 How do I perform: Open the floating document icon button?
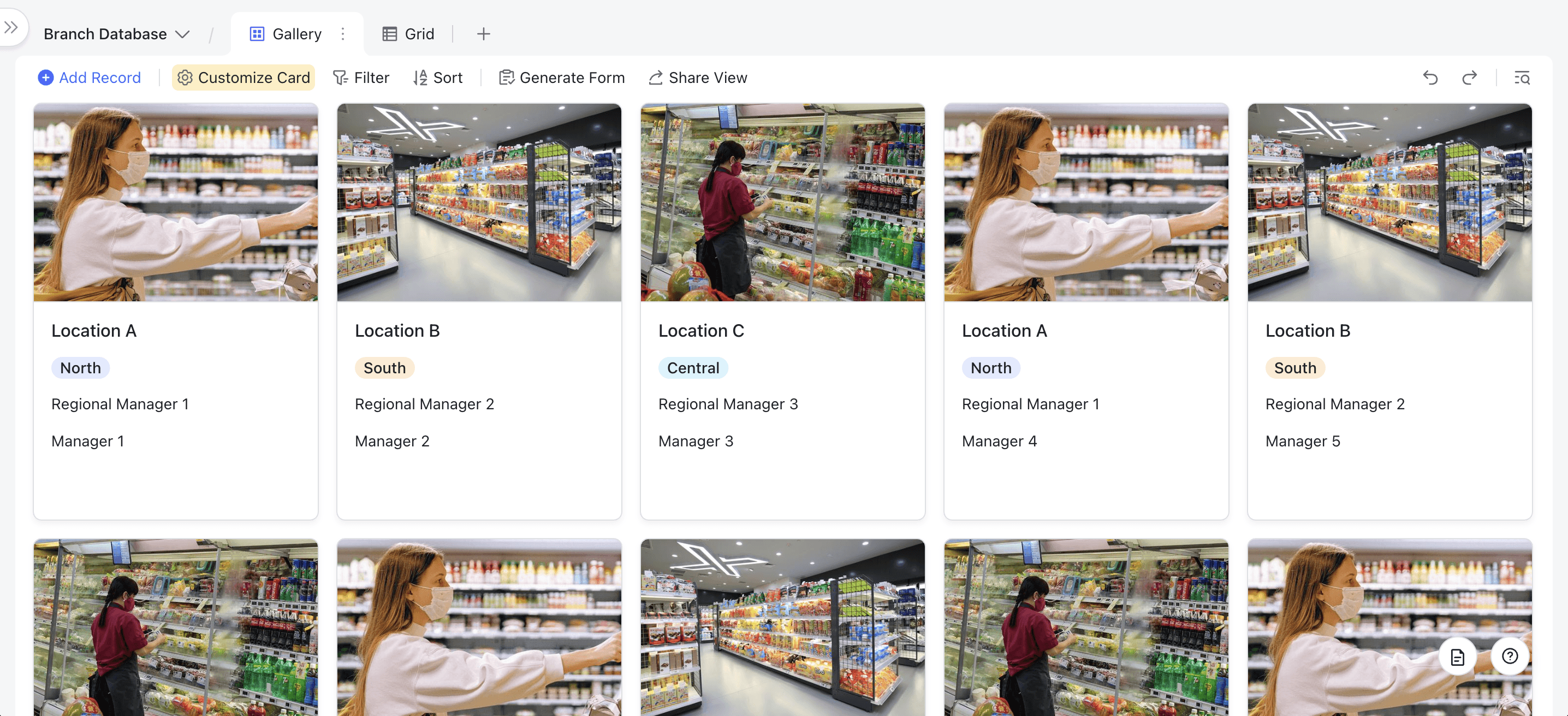coord(1457,657)
